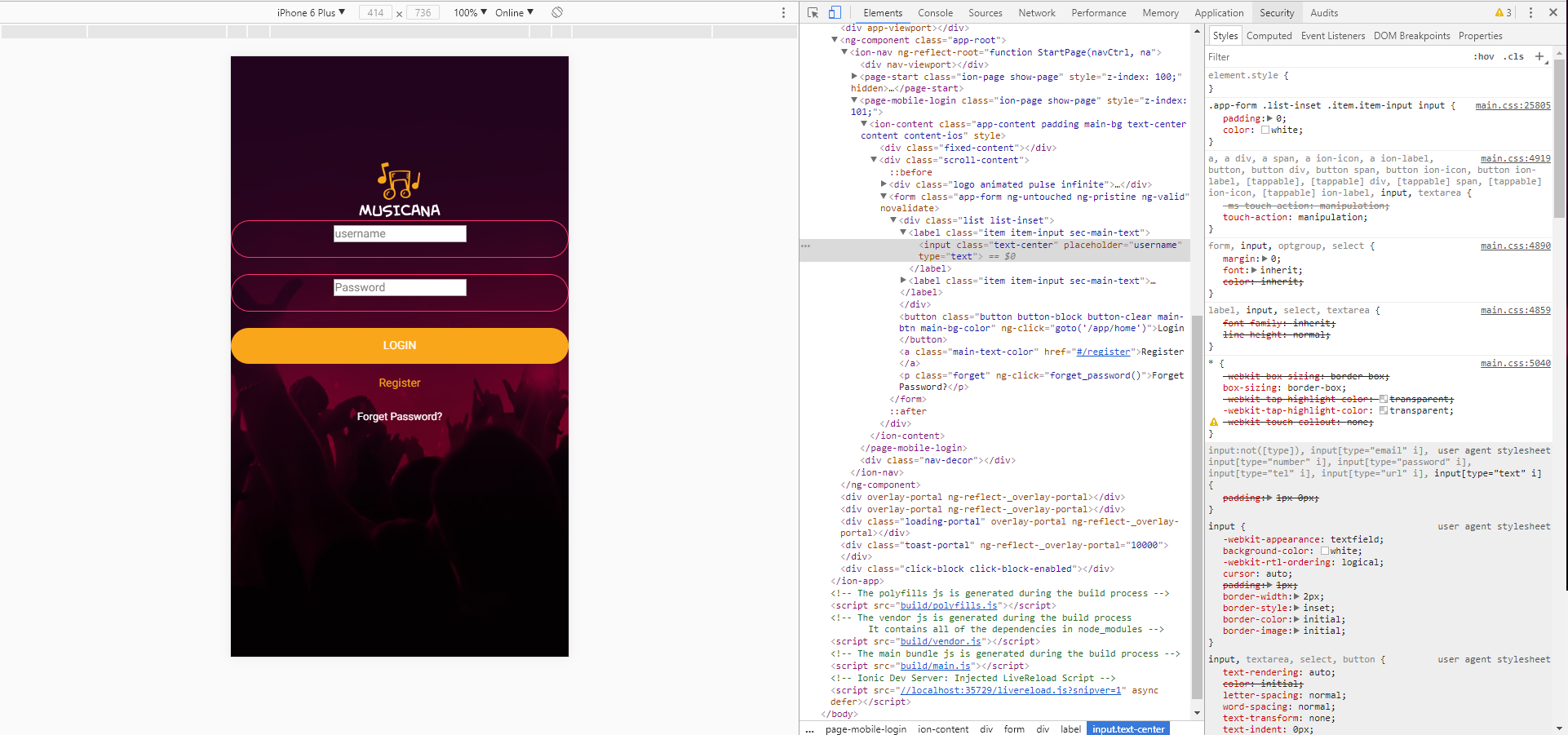Screen dimensions: 1568x735
Task: Click the white color swatch in .app-form rule
Action: pos(1265,130)
